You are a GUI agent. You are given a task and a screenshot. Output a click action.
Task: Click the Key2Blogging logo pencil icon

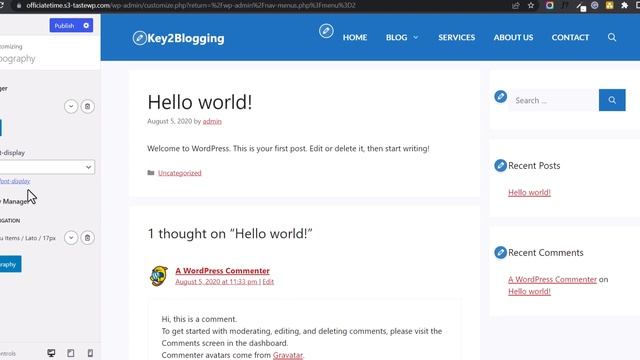[x=140, y=38]
